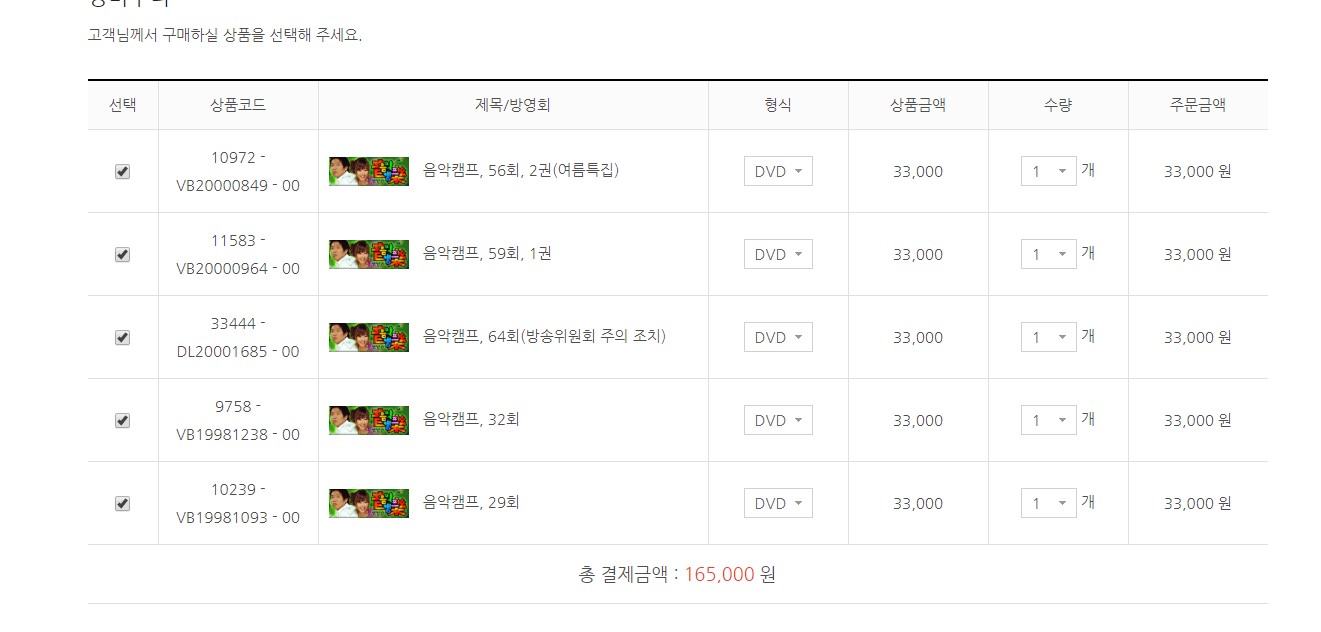The image size is (1321, 632).
Task: Open DVD format dropdown for 59회 item
Action: click(778, 254)
